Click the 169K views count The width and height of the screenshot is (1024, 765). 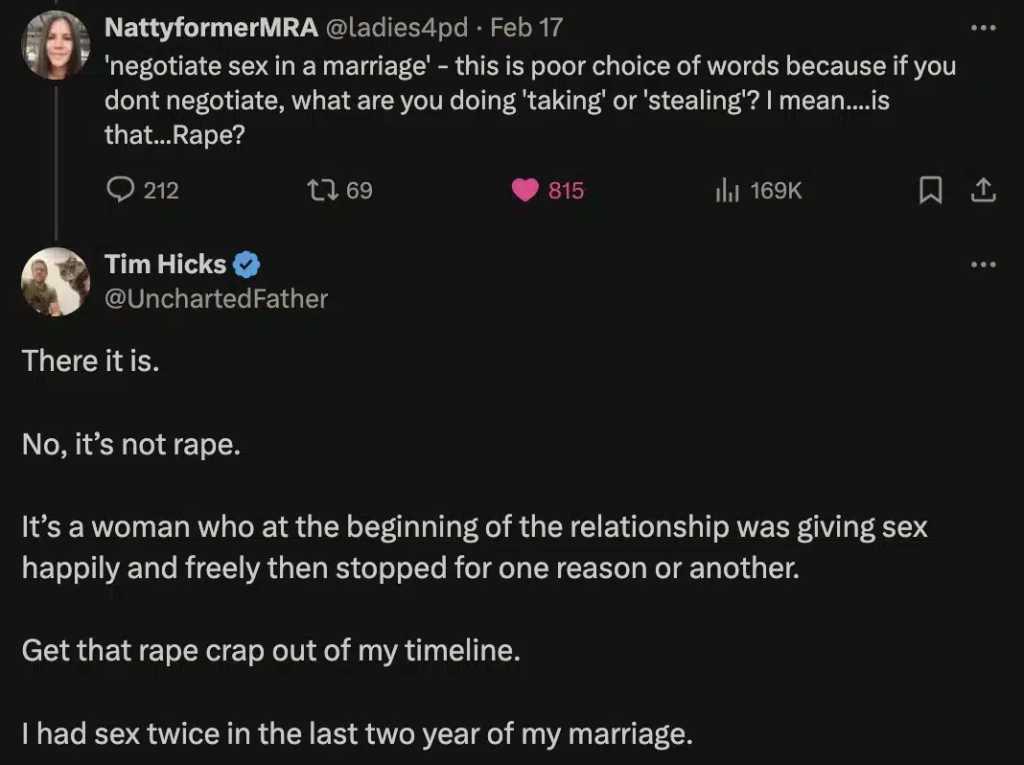[x=775, y=190]
